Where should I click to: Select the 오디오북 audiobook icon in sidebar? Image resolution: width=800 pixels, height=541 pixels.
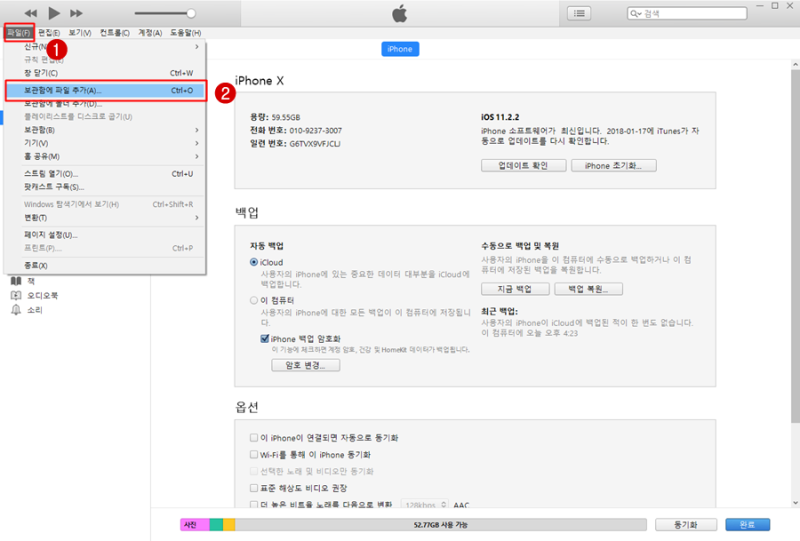pyautogui.click(x=16, y=296)
